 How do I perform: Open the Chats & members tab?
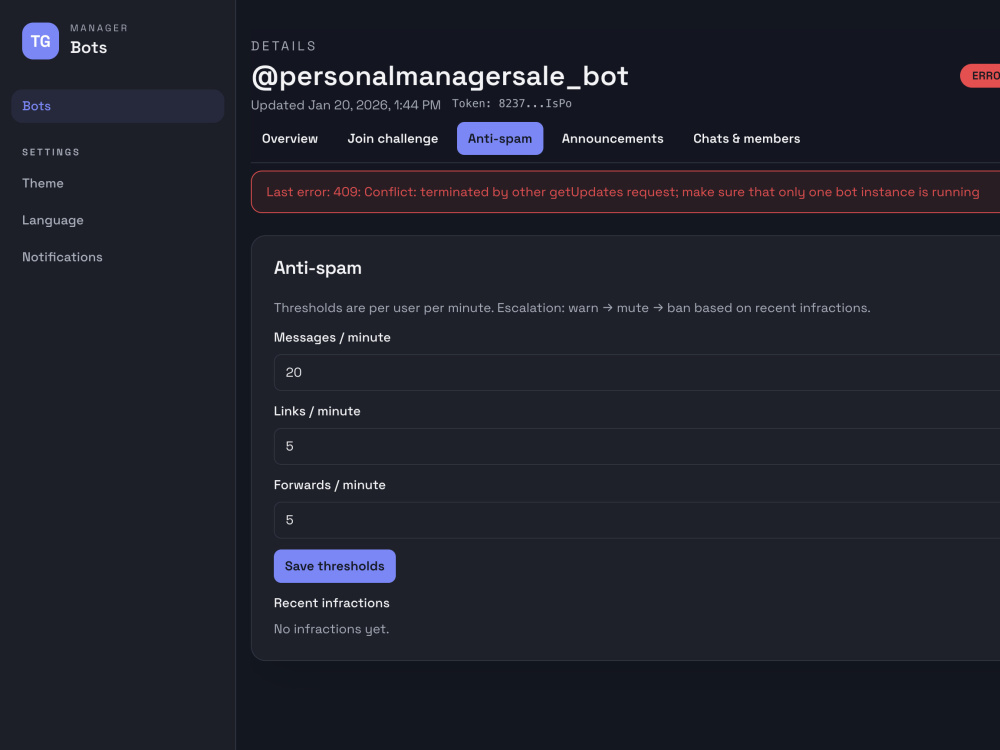pyautogui.click(x=746, y=138)
